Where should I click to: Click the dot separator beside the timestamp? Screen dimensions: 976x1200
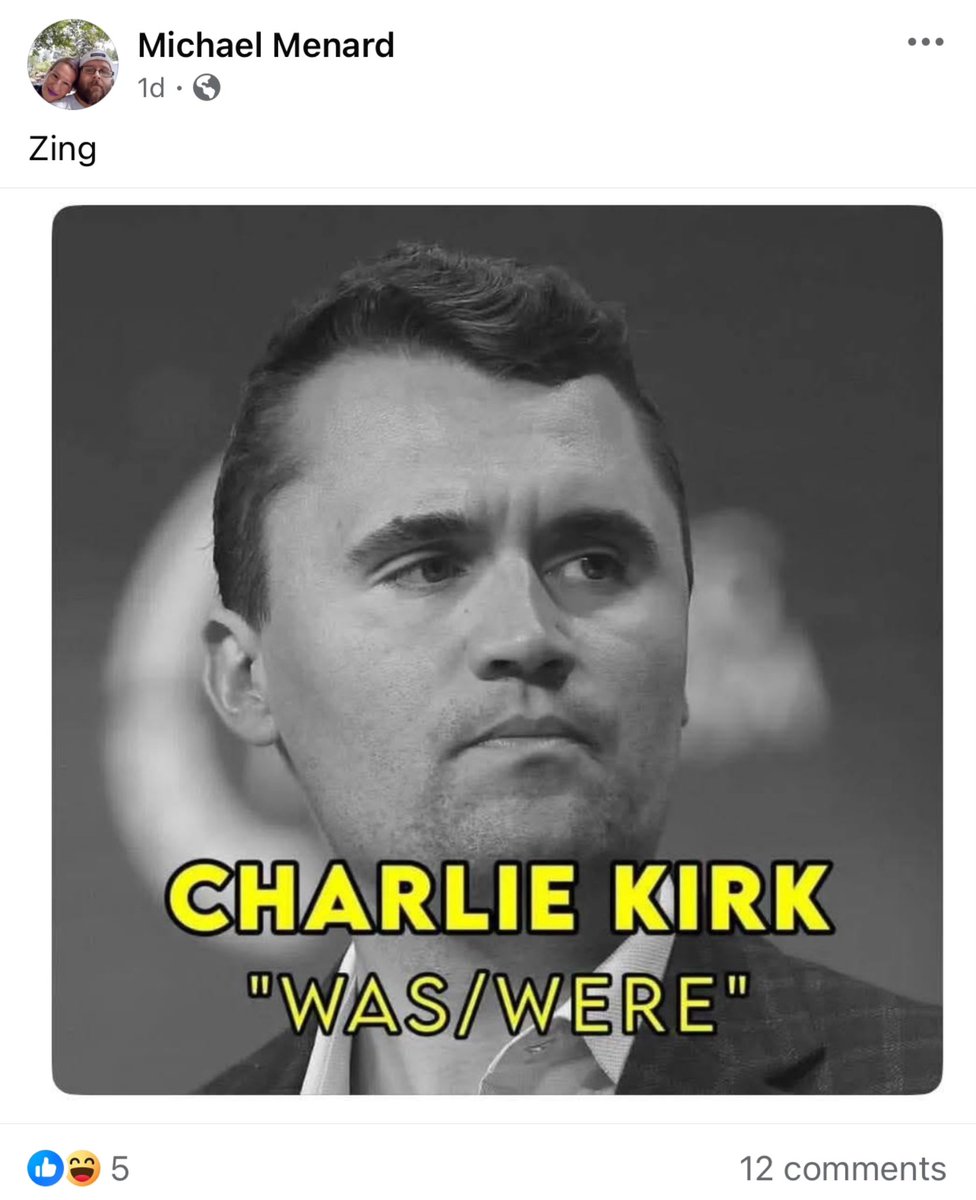pos(180,89)
